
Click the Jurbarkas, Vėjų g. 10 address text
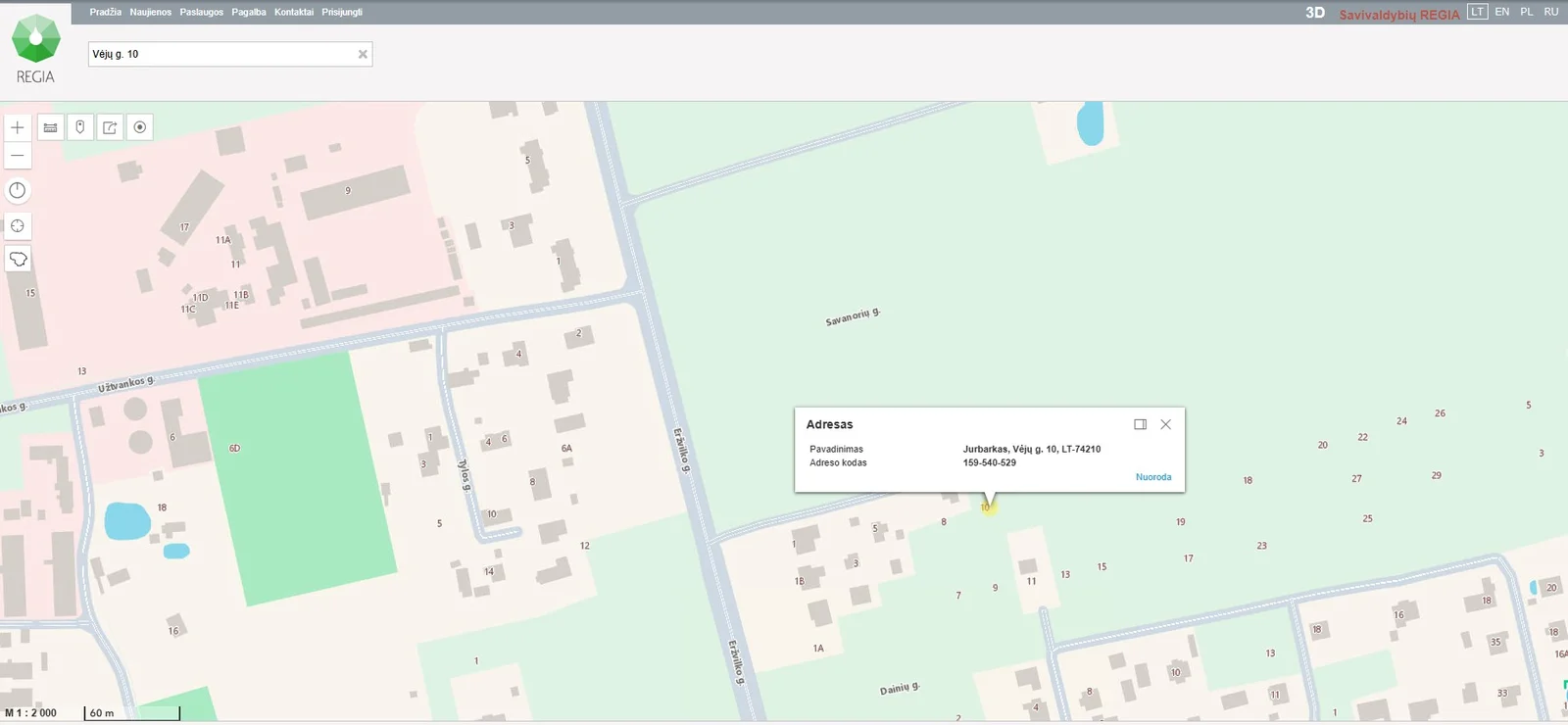[1031, 449]
